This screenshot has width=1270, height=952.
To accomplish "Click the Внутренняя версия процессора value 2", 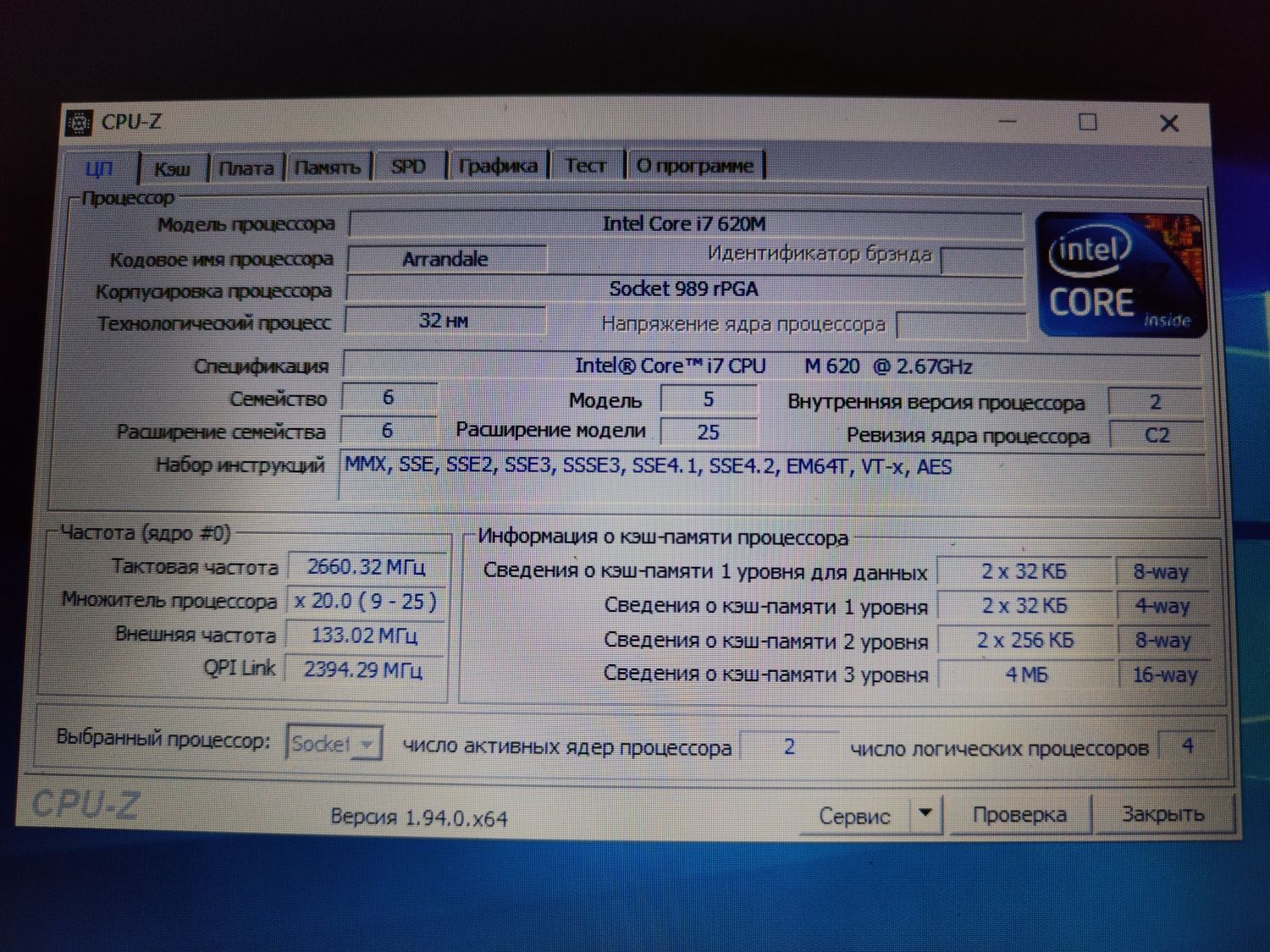I will pyautogui.click(x=1156, y=402).
